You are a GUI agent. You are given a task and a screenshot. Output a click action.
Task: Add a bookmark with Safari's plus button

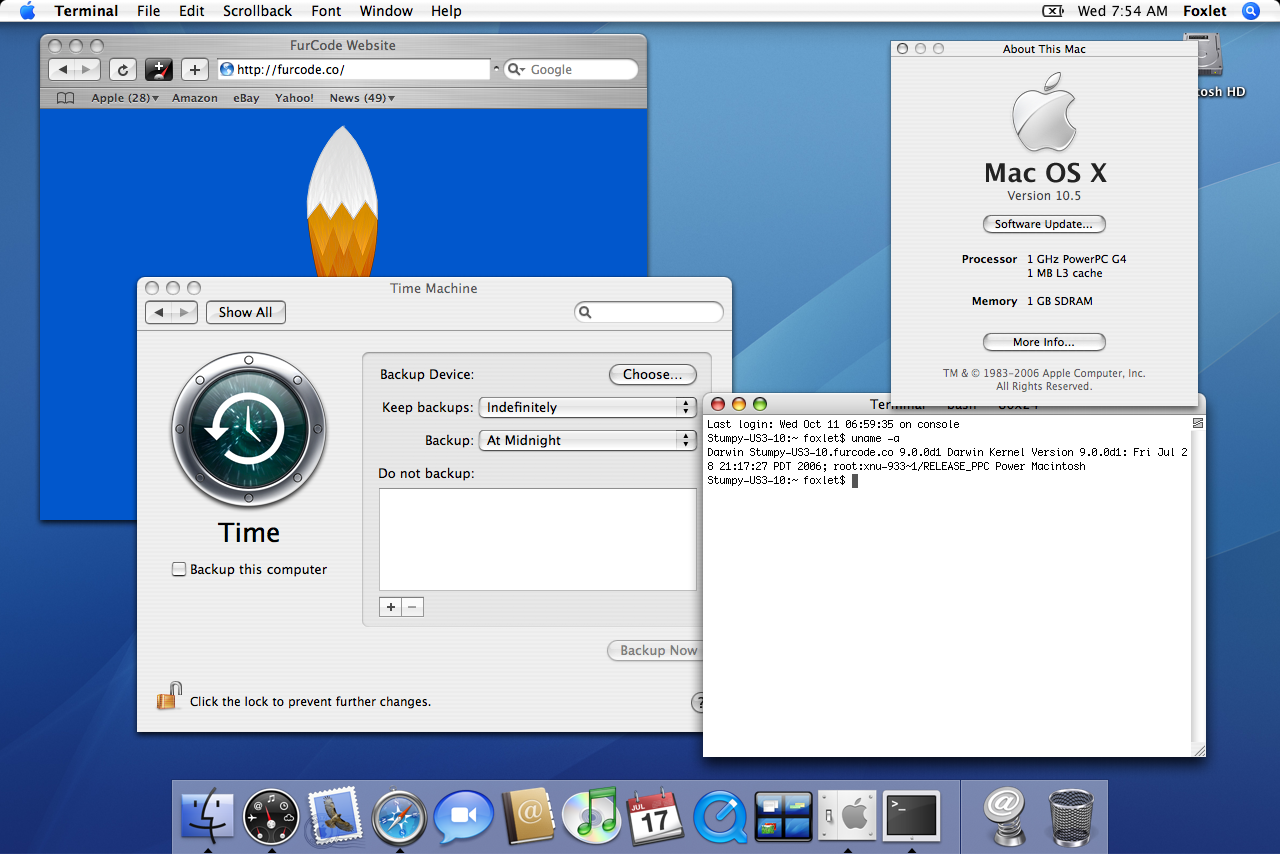tap(195, 69)
